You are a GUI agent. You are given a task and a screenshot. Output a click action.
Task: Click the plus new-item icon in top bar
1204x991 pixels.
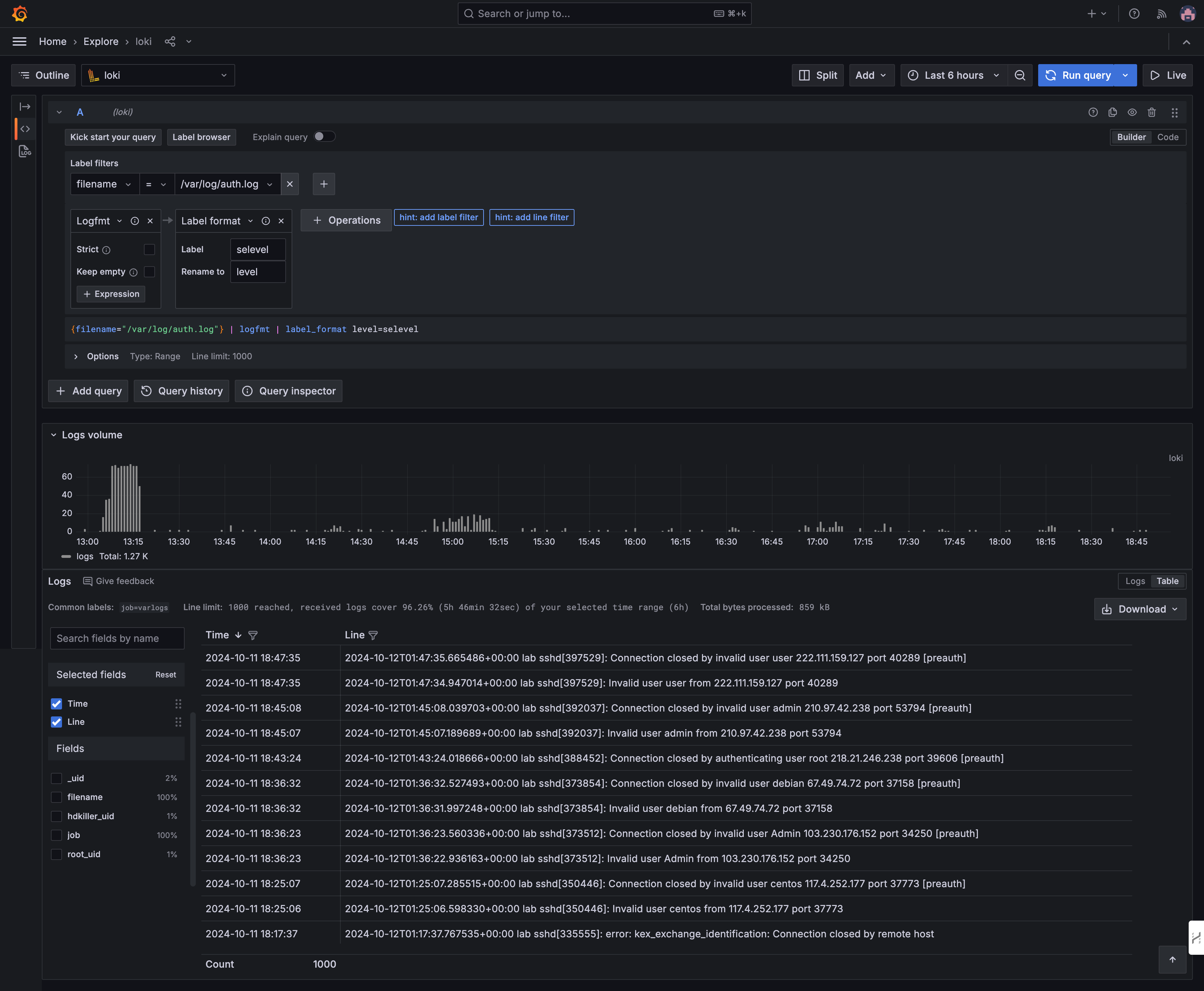(x=1096, y=14)
